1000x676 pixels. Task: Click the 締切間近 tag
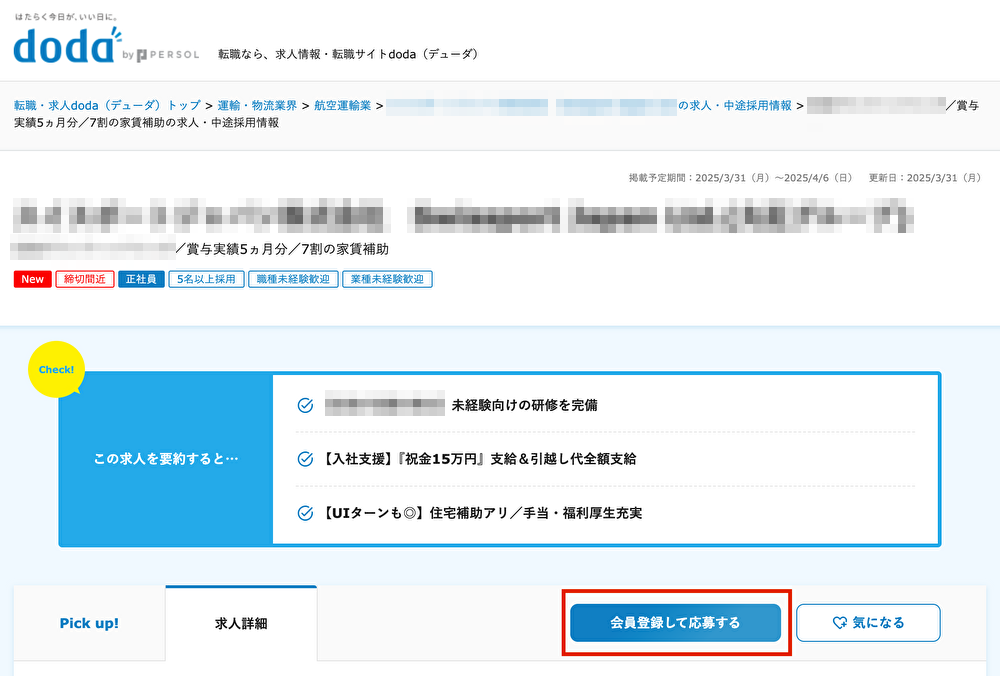tap(85, 279)
